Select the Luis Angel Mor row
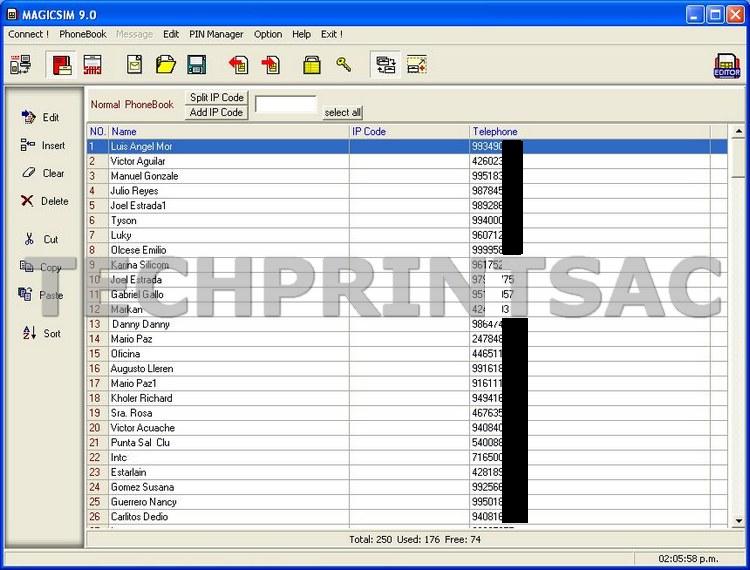Viewport: 750px width, 570px height. click(407, 146)
